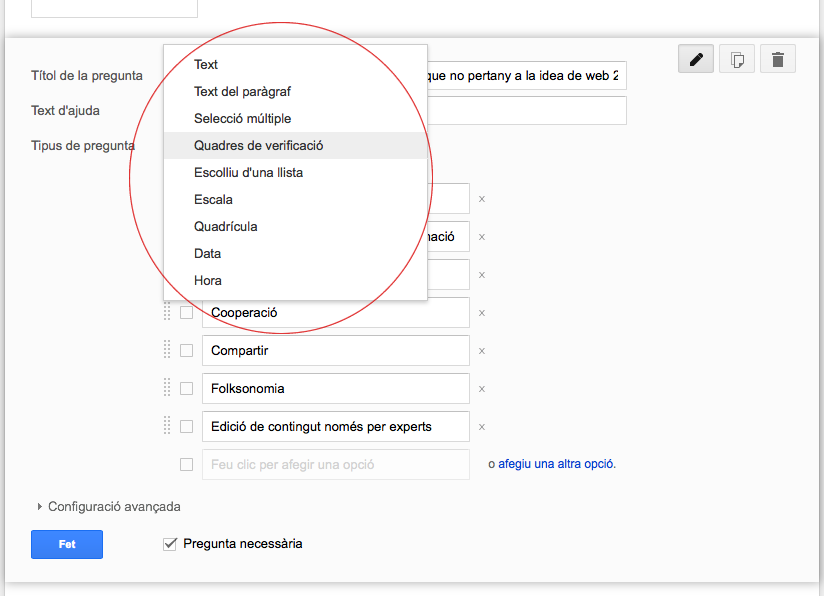Remove the Cooperació option with its X

point(481,313)
